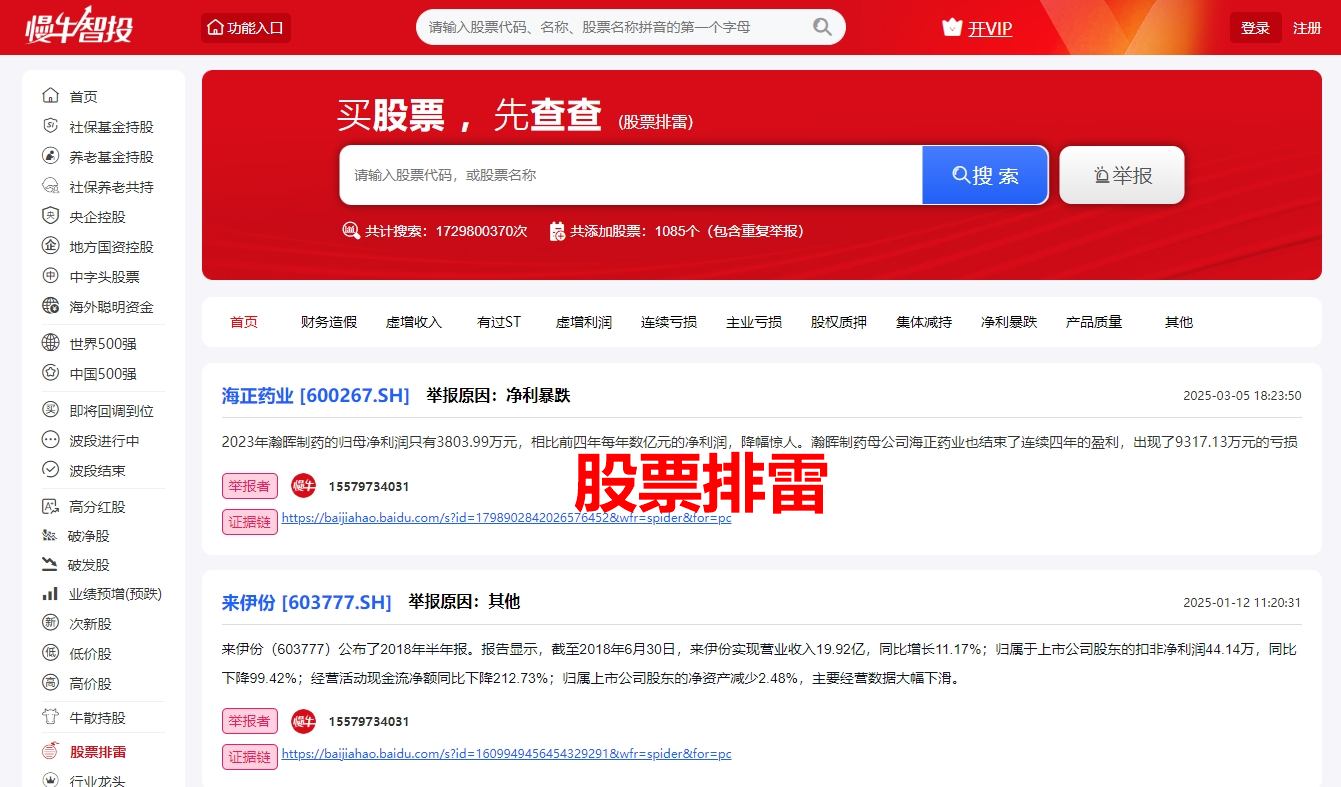
Task: Click the 共计搜索 counter icon
Action: tap(351, 231)
